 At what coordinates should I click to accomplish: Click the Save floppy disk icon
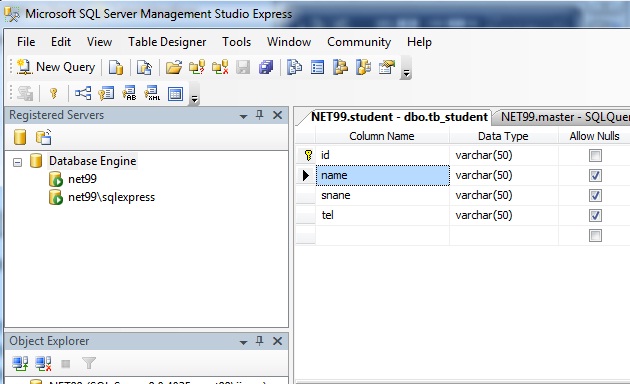(243, 67)
